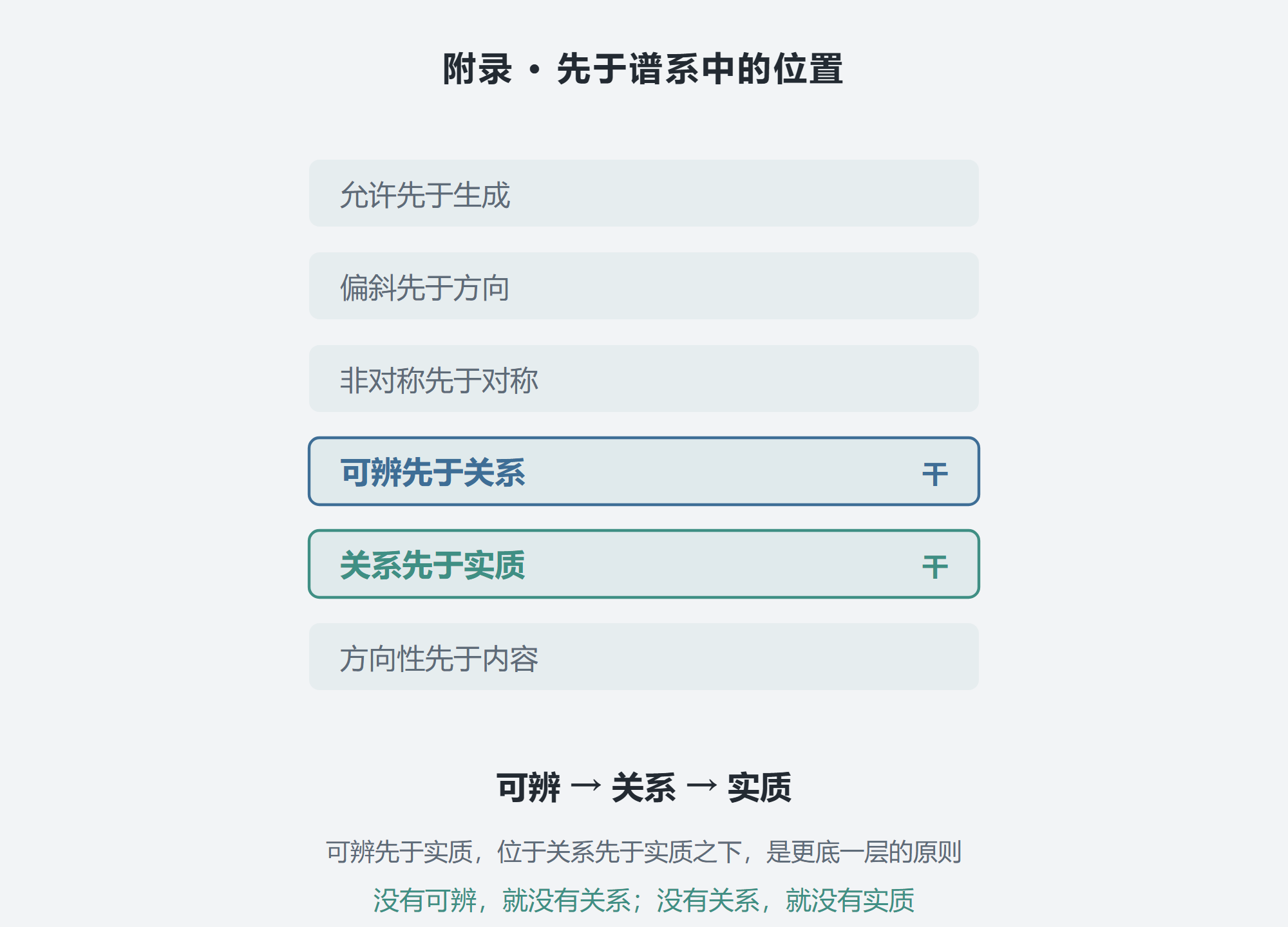The height and width of the screenshot is (927, 1288).
Task: Click the text label 关系先于实质
Action: pyautogui.click(x=433, y=565)
